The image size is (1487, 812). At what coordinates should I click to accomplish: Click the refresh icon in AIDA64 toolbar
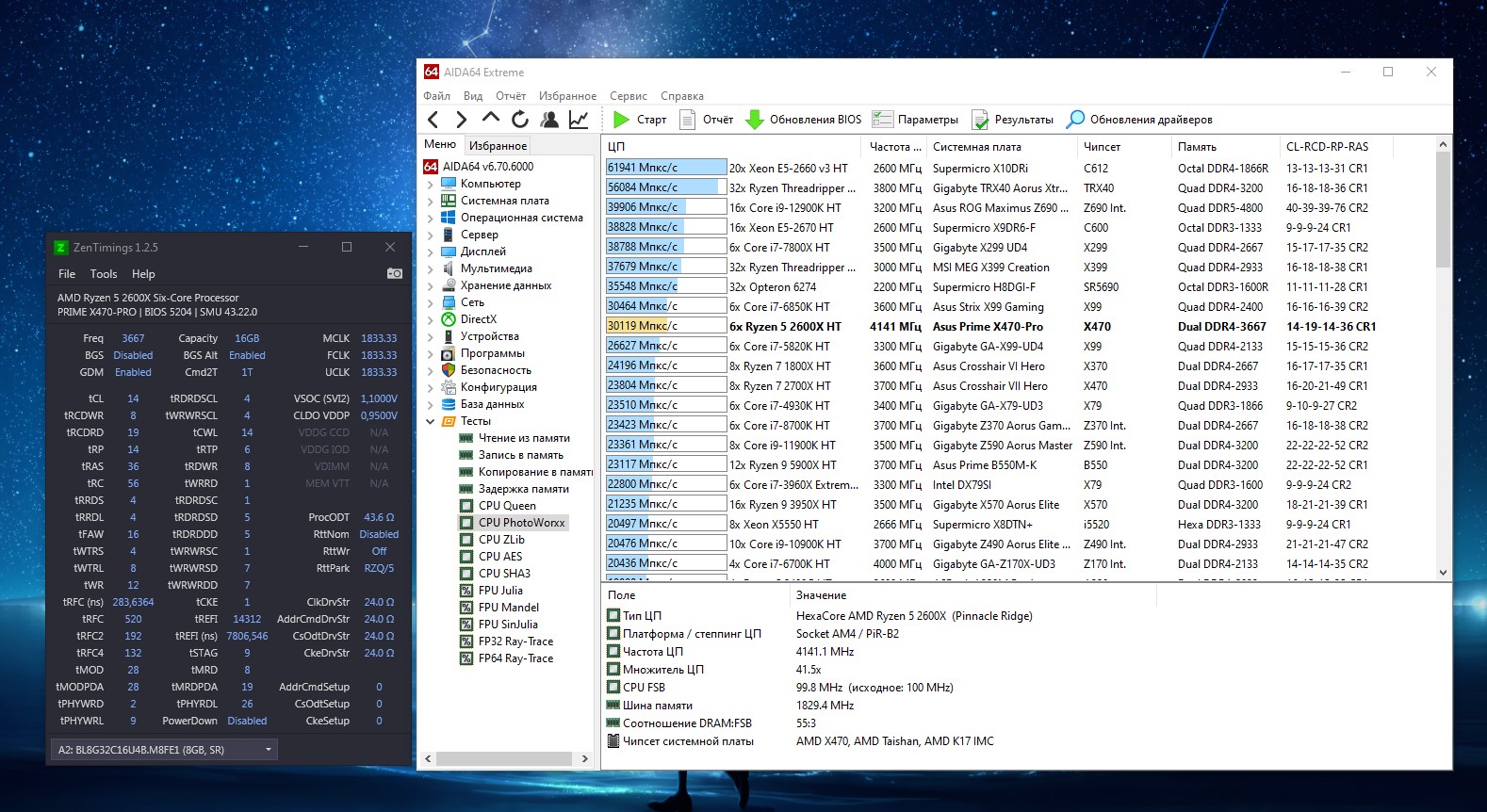point(520,120)
